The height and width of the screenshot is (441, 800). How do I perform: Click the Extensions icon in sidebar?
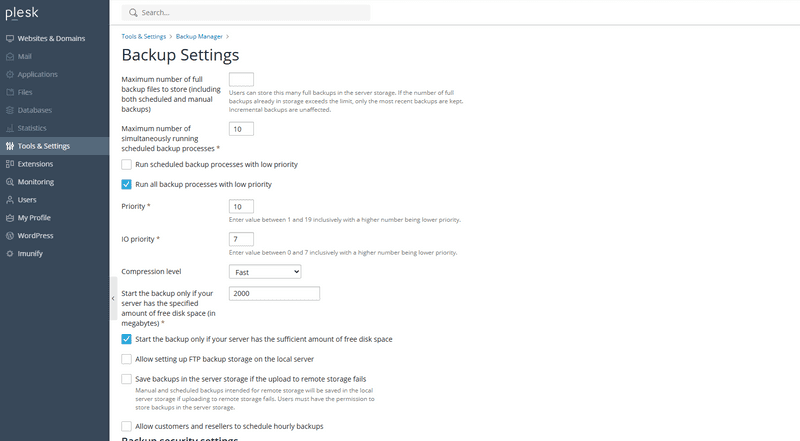10,164
